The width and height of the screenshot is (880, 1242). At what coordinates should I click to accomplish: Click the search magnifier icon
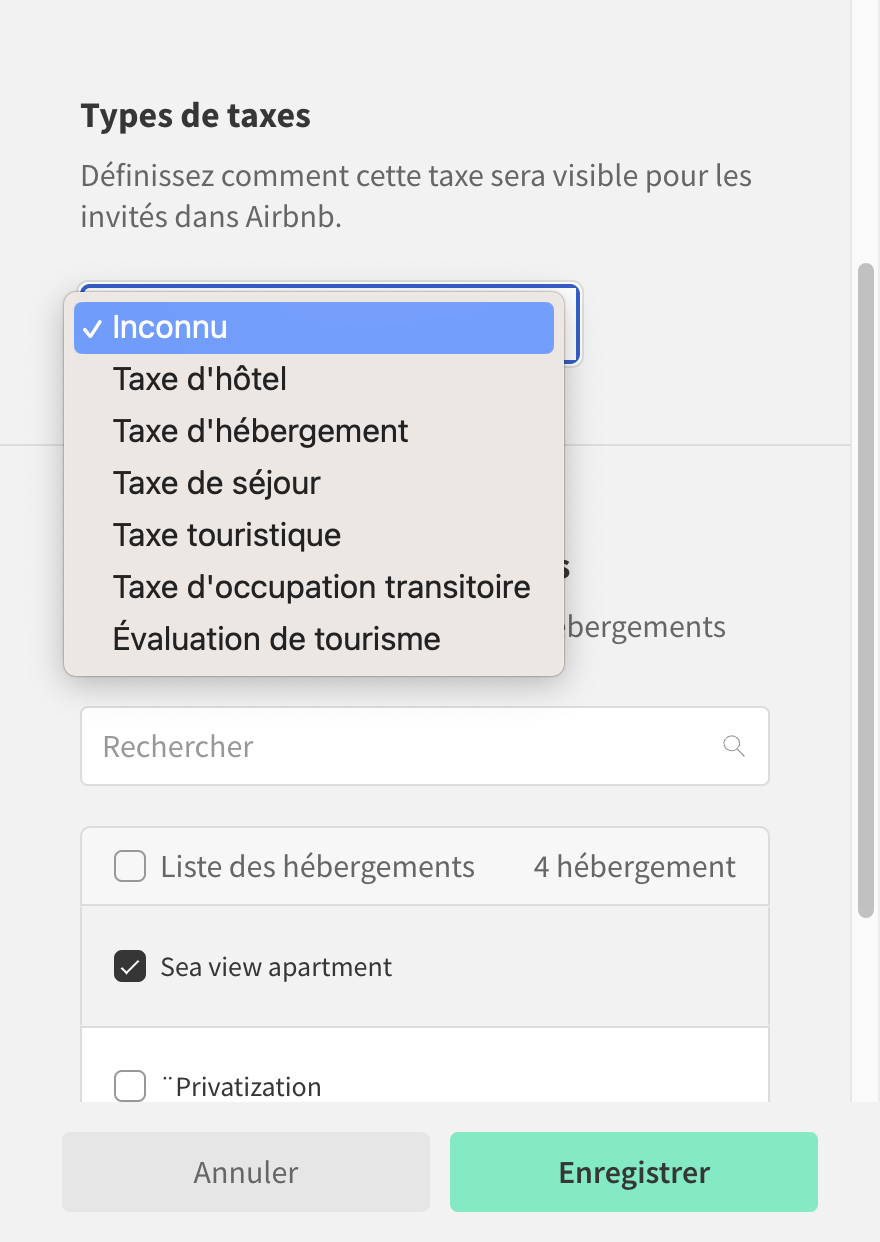point(733,745)
